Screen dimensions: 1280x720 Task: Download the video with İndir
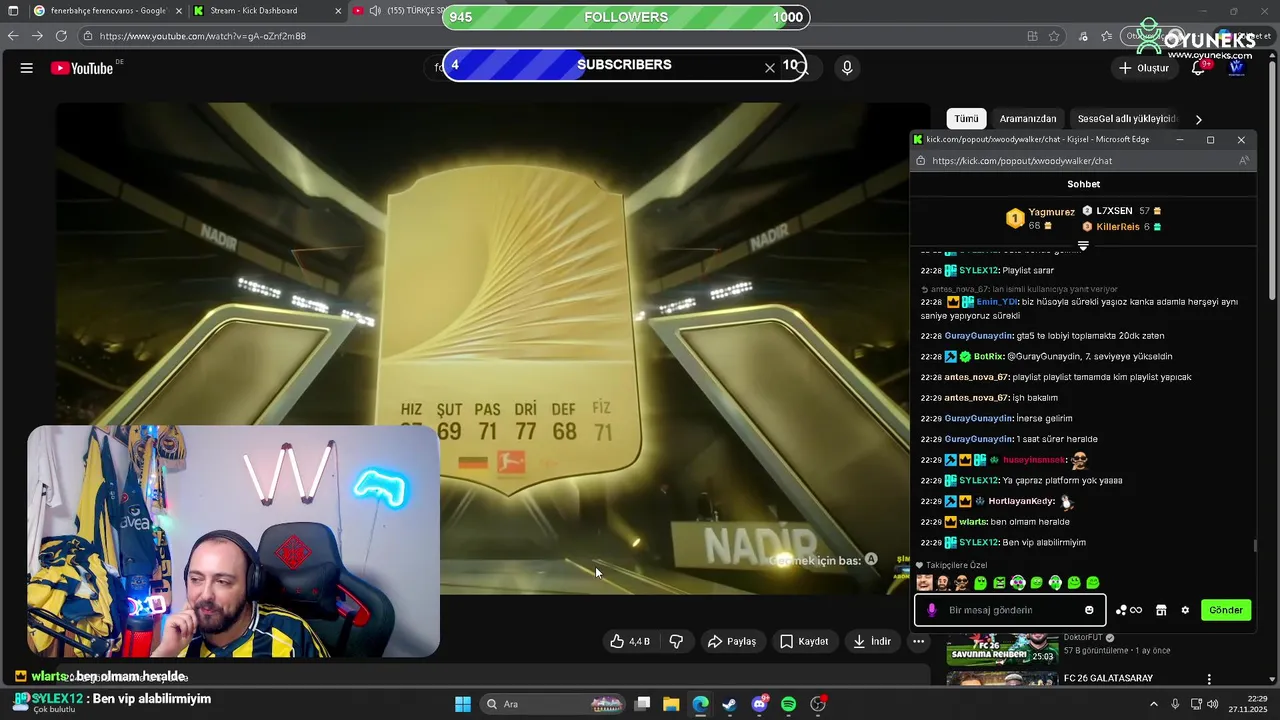click(872, 641)
